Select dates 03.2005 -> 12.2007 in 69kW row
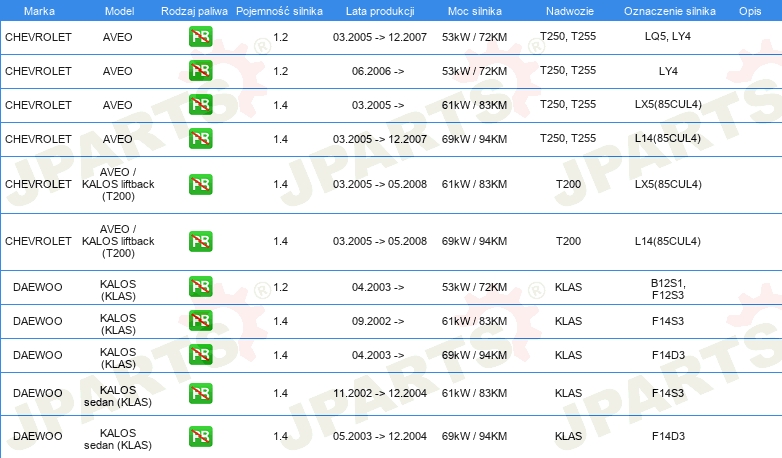The image size is (782, 458). 380,139
